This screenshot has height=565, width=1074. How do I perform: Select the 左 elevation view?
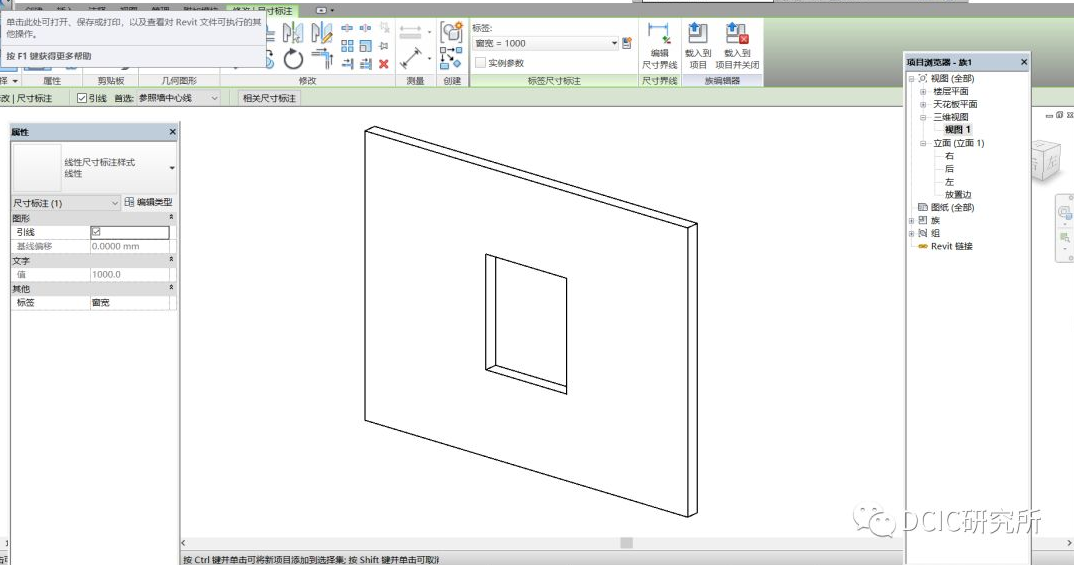949,181
